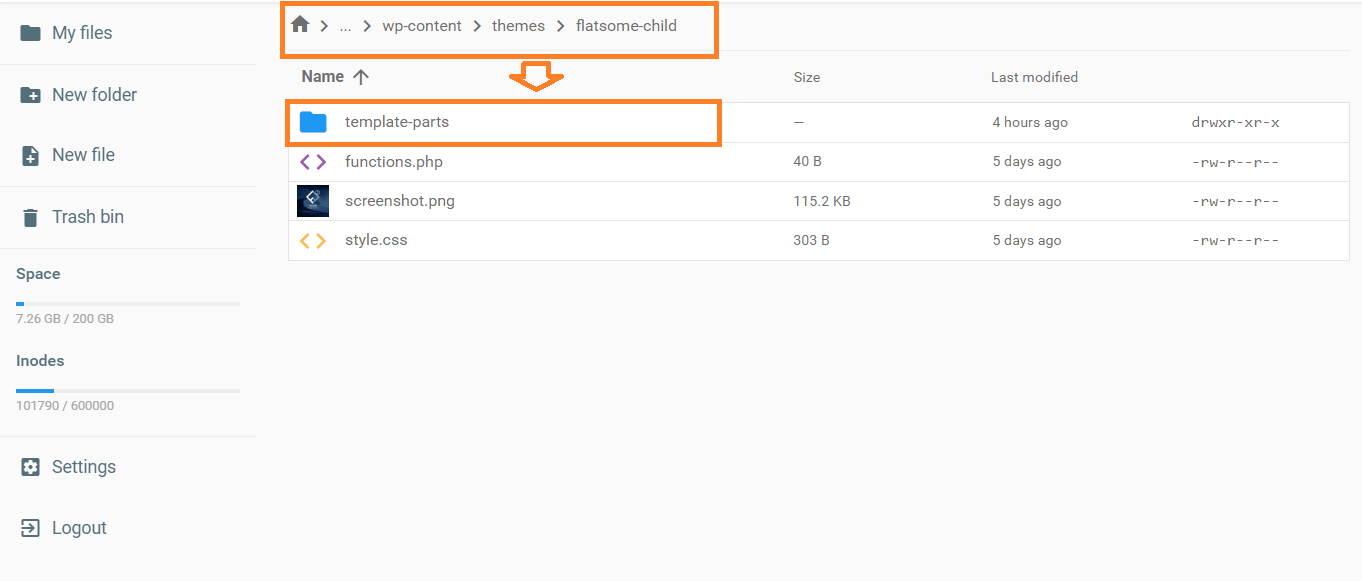Expand the breadcrumb ellipsis path
The width and height of the screenshot is (1362, 581).
pyautogui.click(x=345, y=26)
